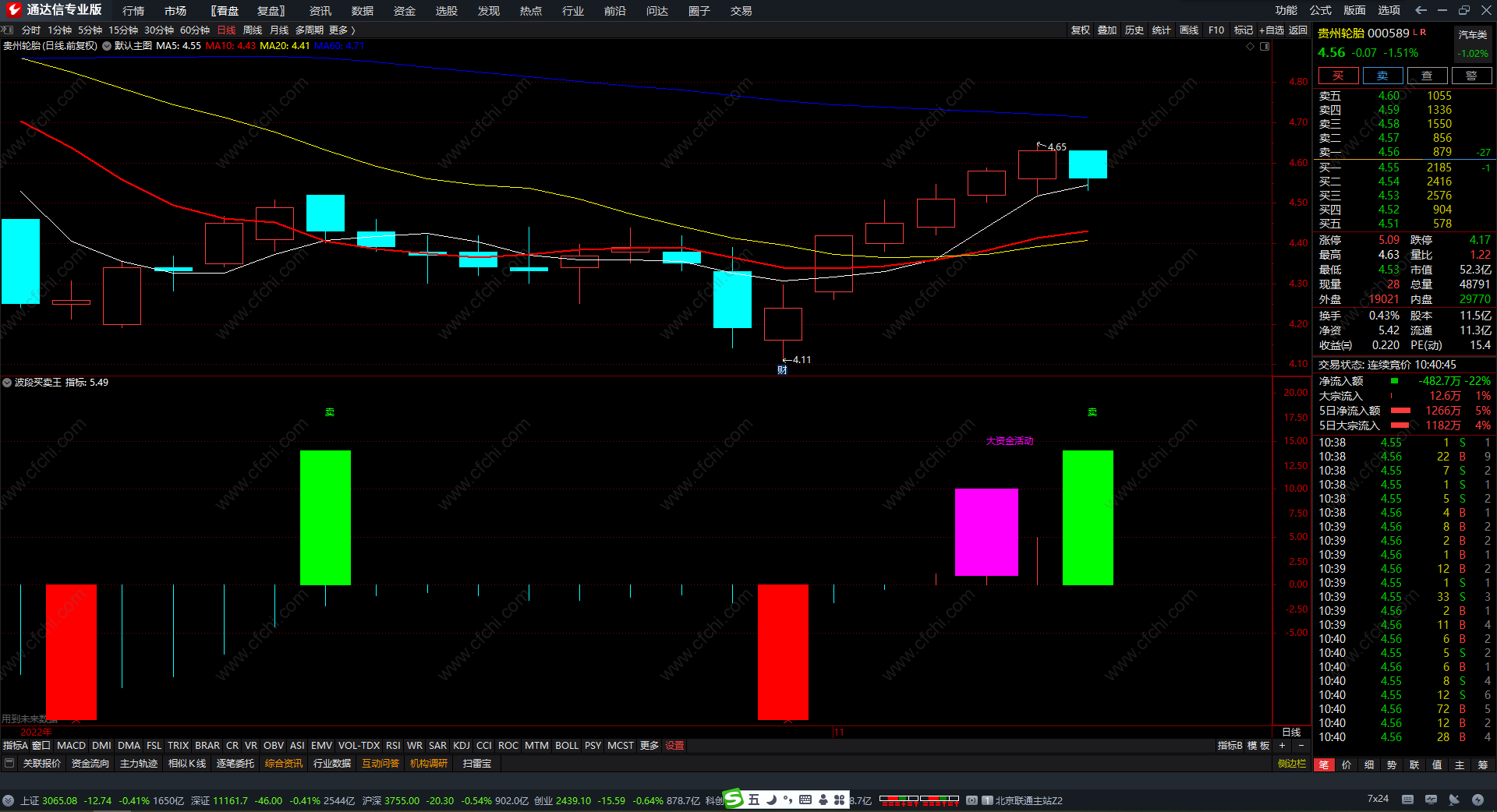Expand 更多 indicators list
This screenshot has height=812, width=1497.
pos(649,746)
